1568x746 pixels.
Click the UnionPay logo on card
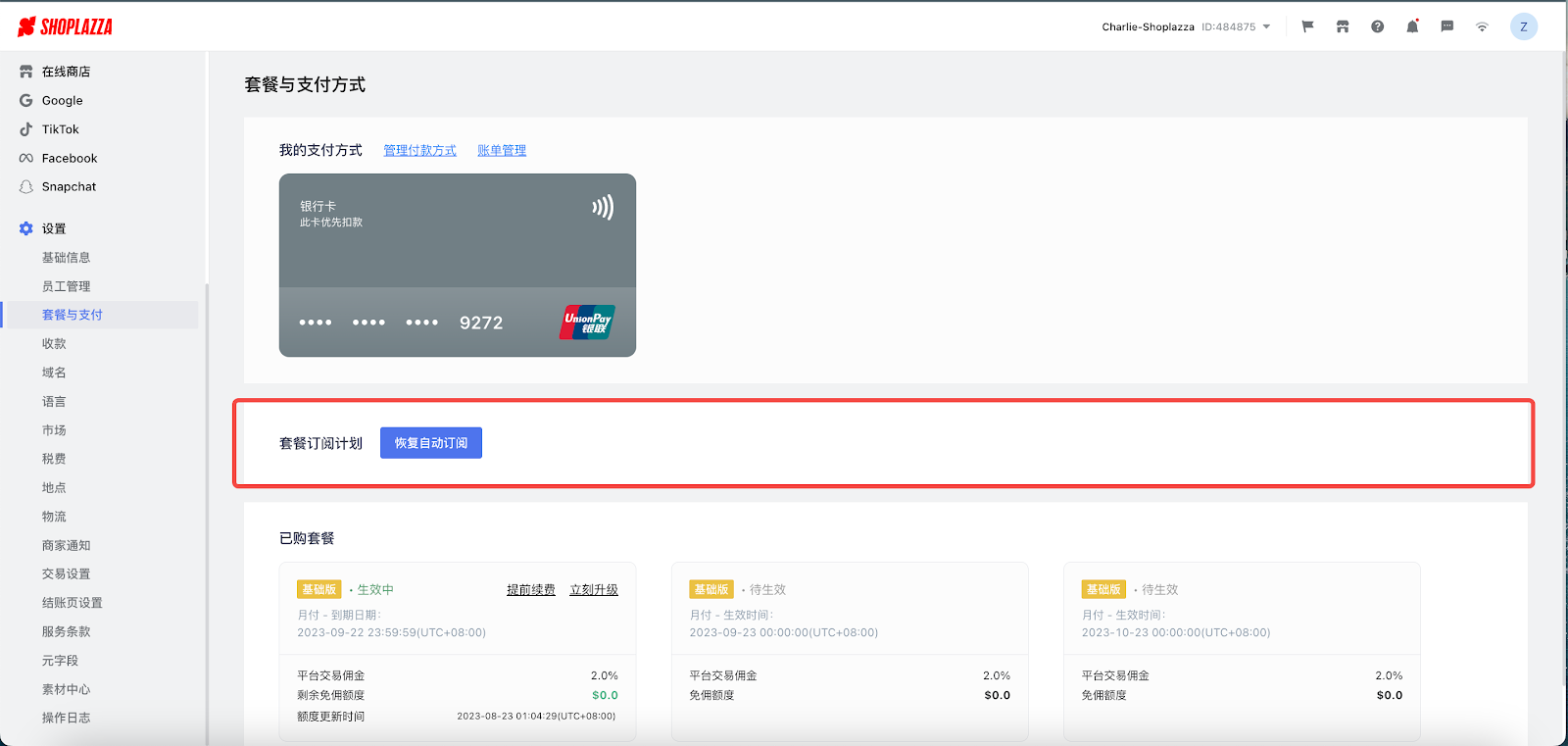click(587, 323)
